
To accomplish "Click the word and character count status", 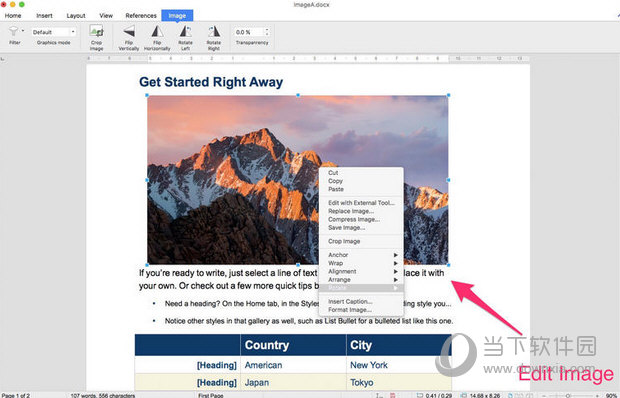I will pyautogui.click(x=103, y=395).
